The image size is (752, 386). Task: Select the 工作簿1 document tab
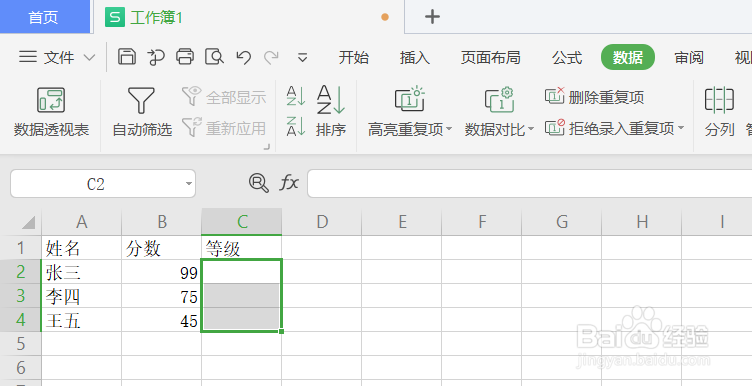[249, 17]
